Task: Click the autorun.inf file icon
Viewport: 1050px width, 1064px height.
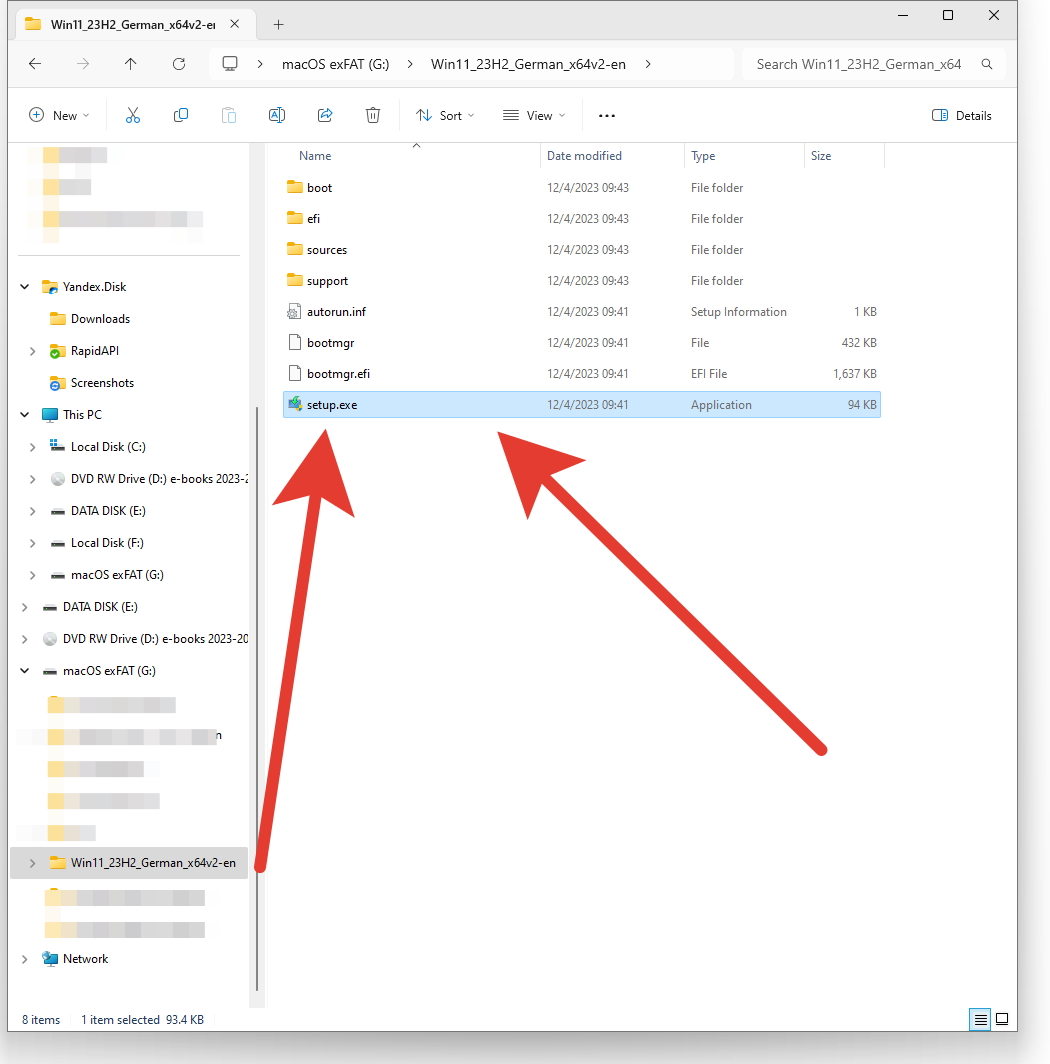Action: point(295,311)
